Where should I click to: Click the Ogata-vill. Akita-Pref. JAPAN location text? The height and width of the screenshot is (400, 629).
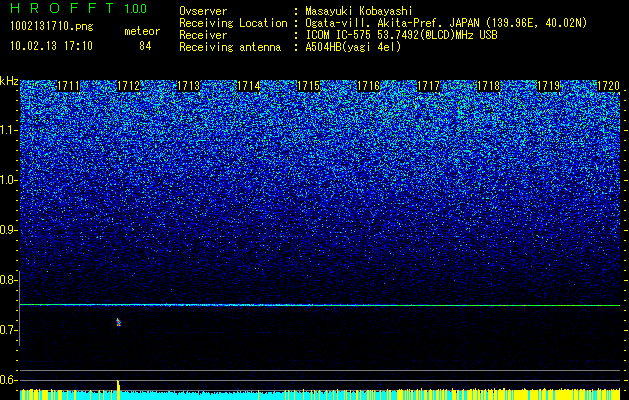[446, 23]
